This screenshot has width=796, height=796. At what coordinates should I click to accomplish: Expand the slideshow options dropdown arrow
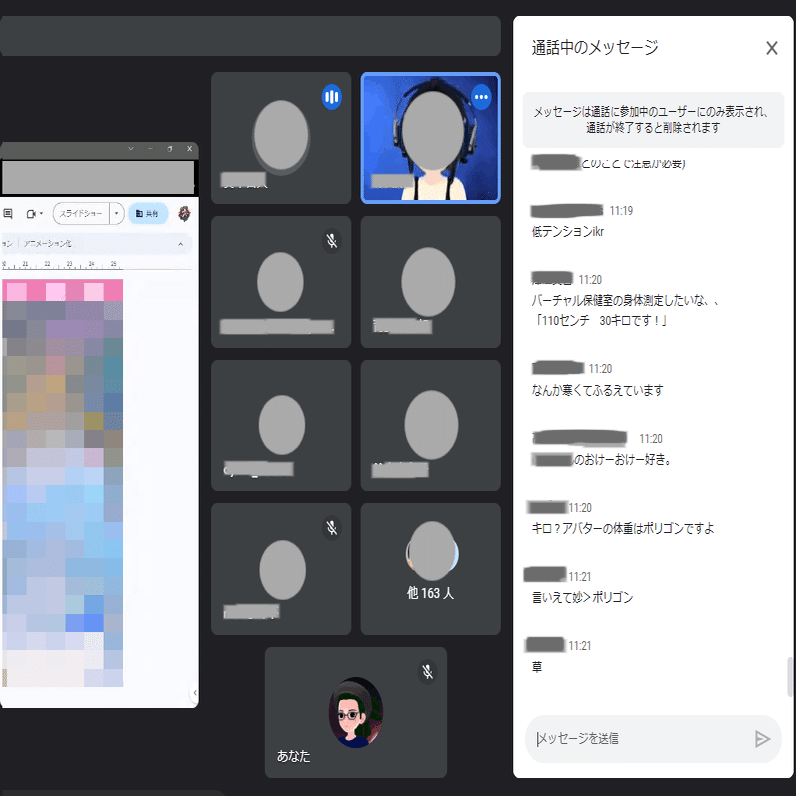117,214
